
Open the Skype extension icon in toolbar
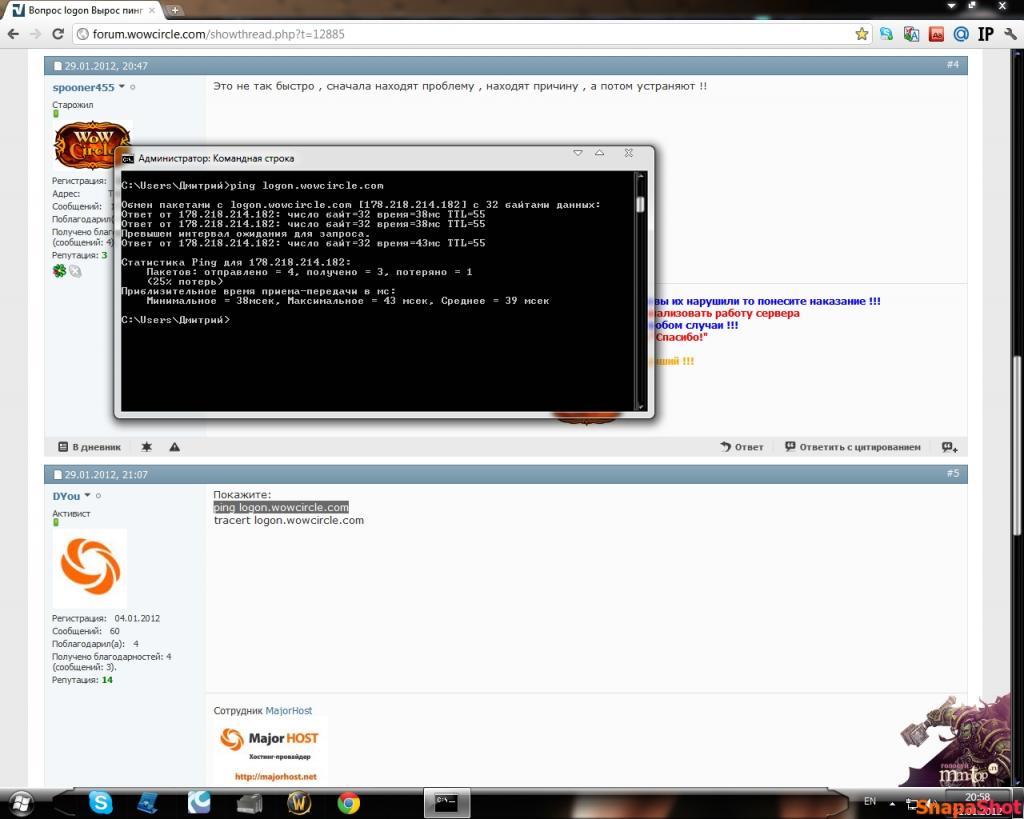886,34
